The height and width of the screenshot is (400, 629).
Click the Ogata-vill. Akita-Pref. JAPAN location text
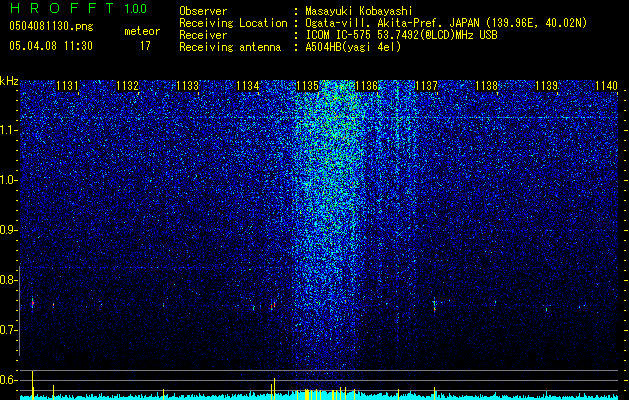(x=446, y=23)
